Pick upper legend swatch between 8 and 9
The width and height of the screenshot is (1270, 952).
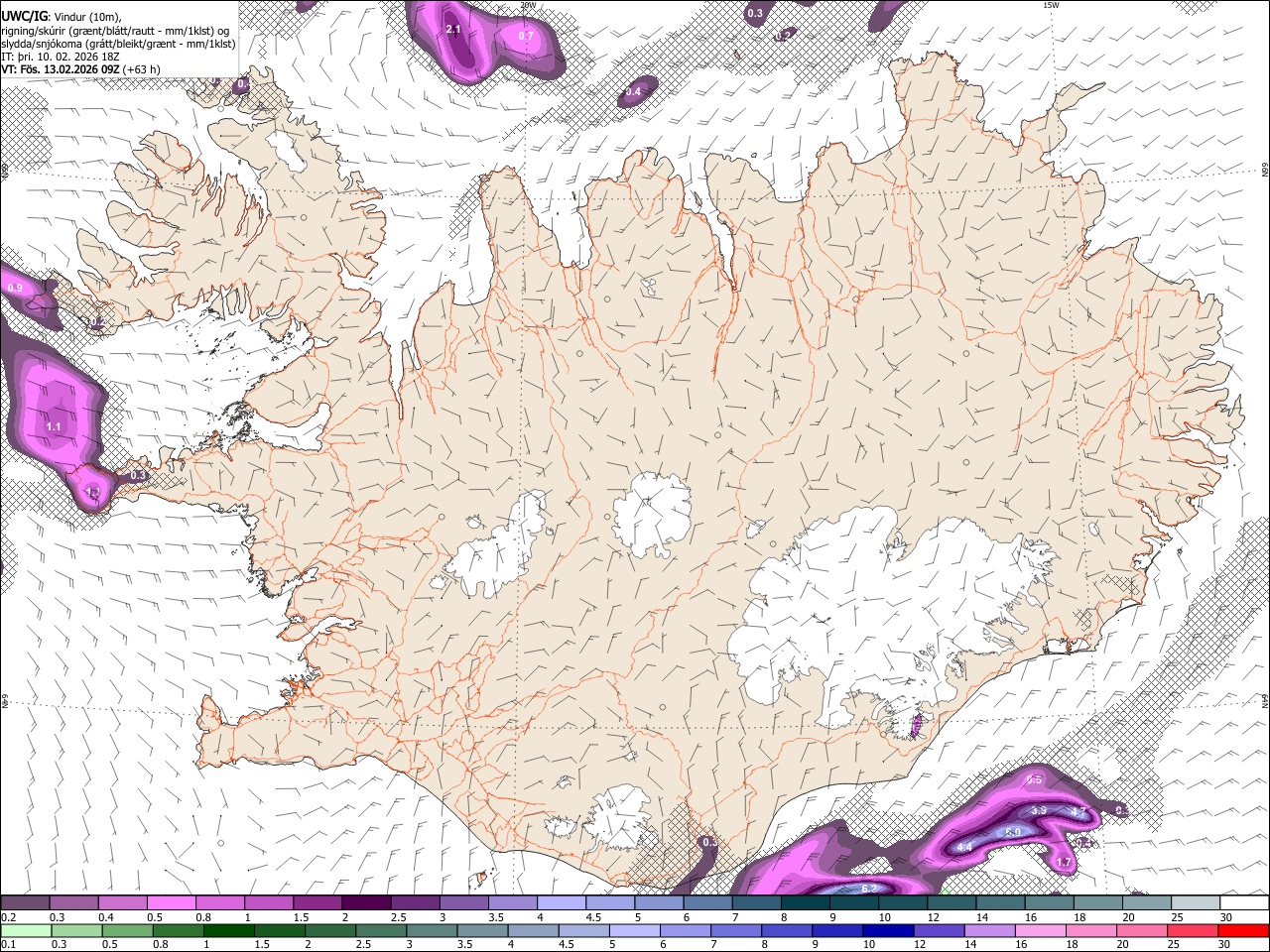click(x=806, y=902)
